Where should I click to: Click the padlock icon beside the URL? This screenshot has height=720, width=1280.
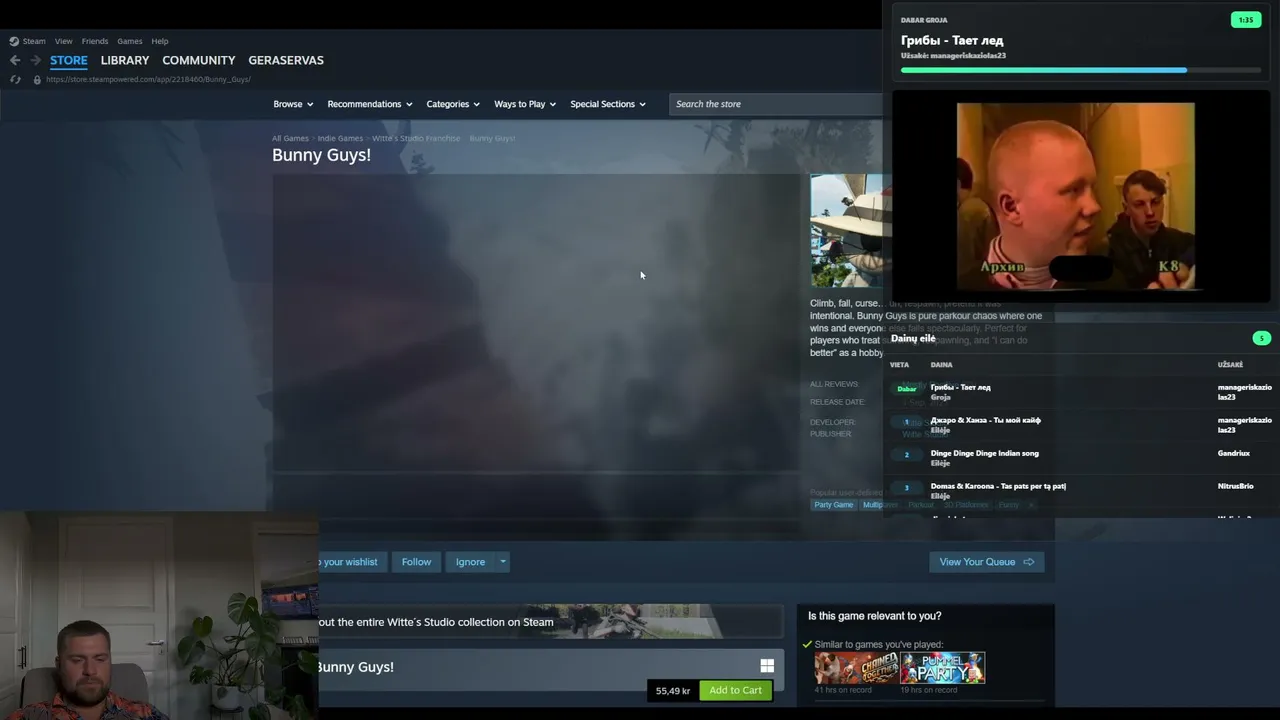point(37,79)
